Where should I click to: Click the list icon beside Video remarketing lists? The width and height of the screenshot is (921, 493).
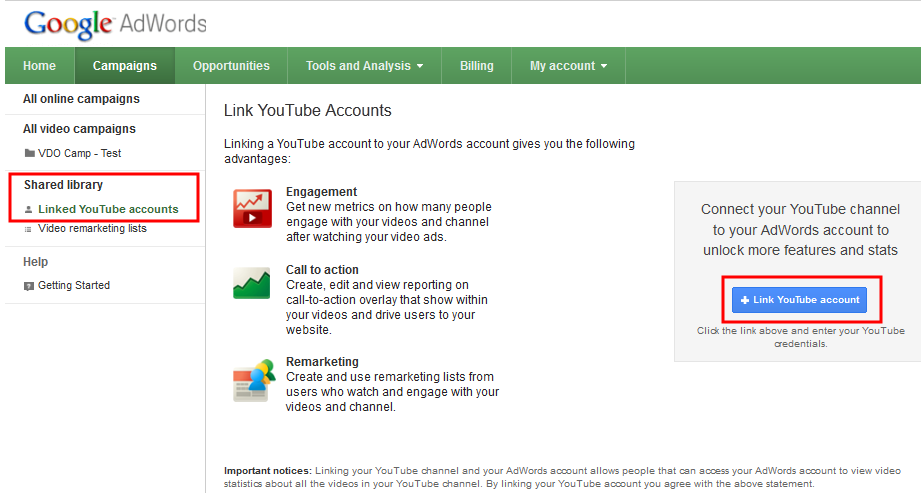(28, 229)
